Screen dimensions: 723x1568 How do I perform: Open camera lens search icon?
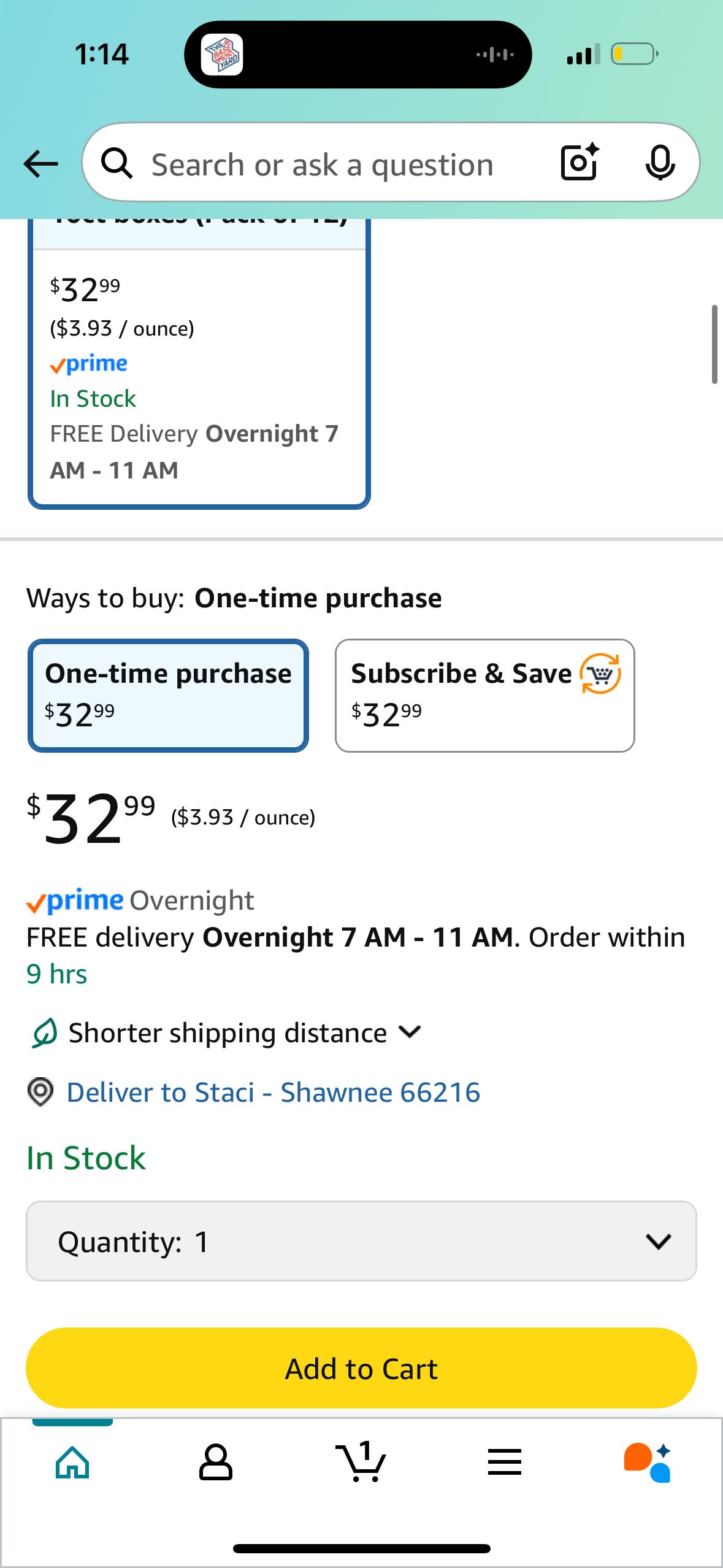click(x=580, y=162)
